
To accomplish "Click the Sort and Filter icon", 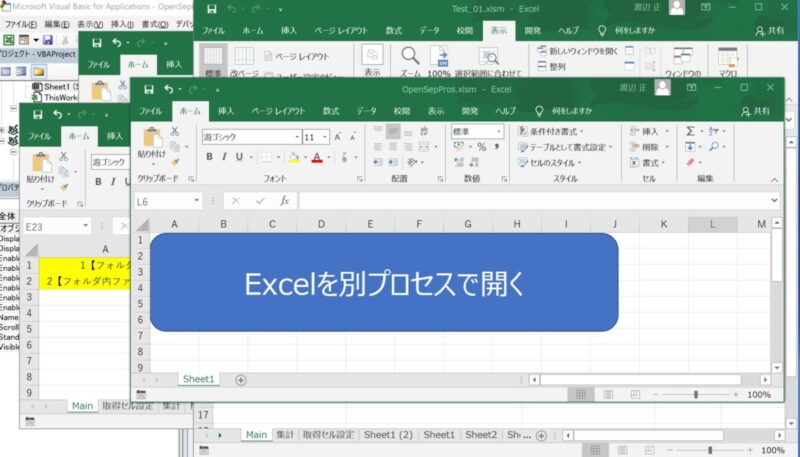I will coord(713,132).
